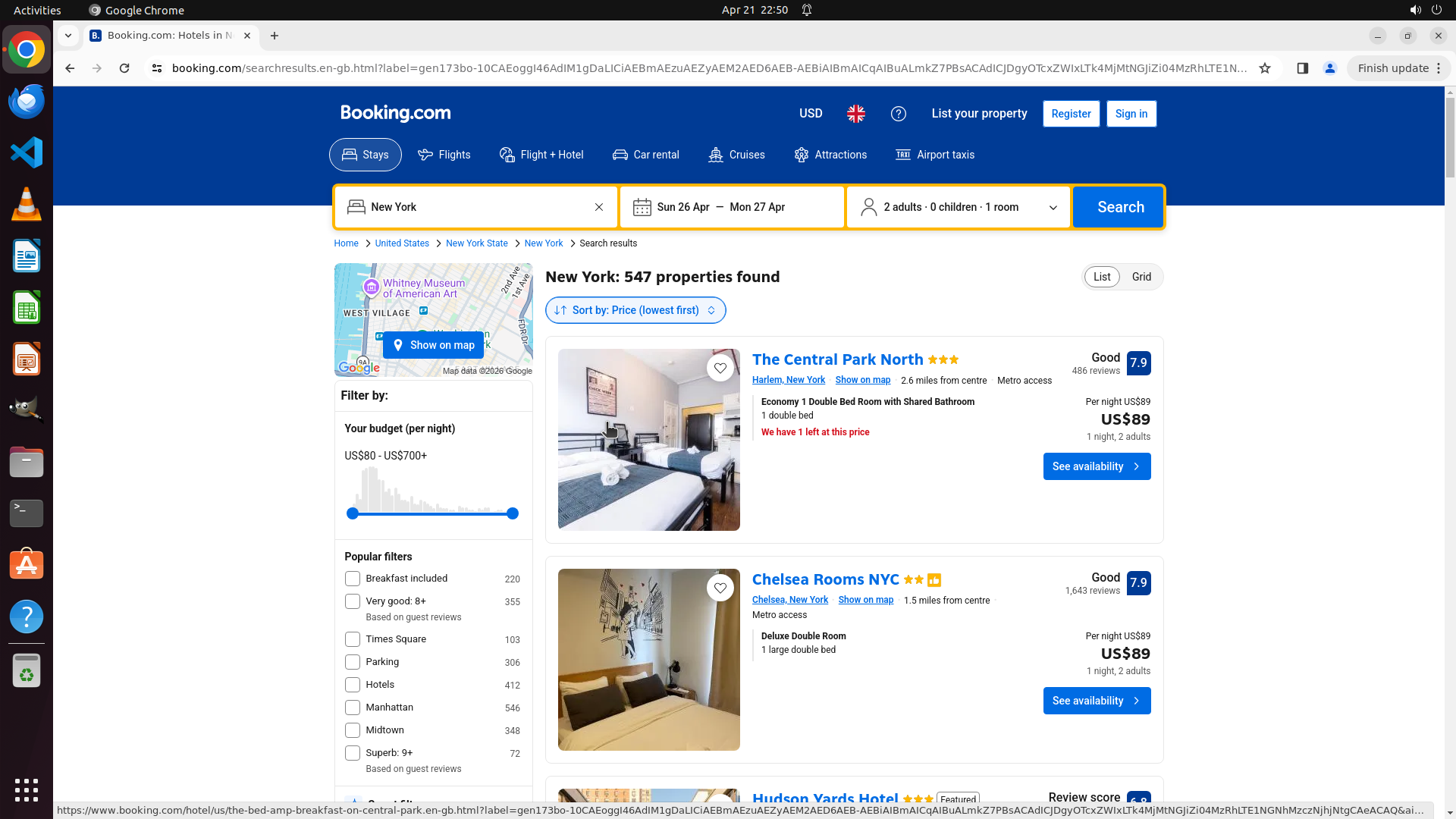
Task: Save Chelsea Rooms NYC with heart icon
Action: [x=720, y=588]
